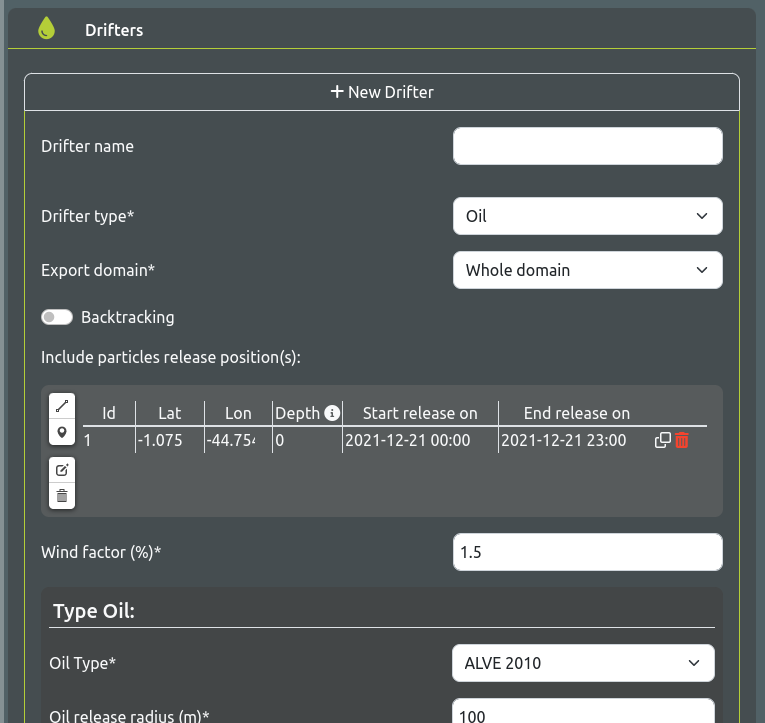Screen dimensions: 765x723
Task: Duplicate release position row 1
Action: pos(662,440)
